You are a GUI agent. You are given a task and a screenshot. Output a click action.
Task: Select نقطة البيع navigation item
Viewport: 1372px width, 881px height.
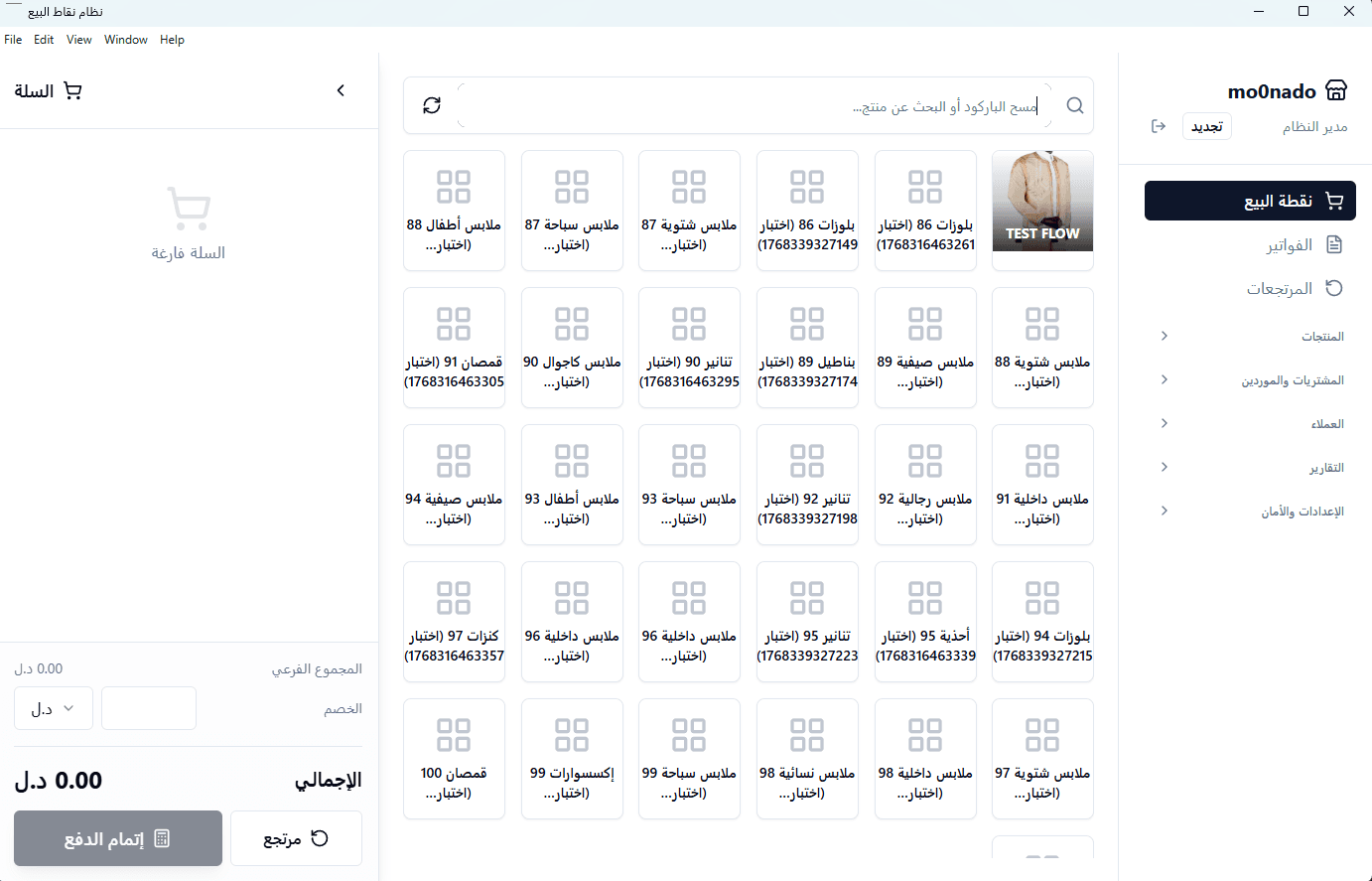click(x=1250, y=201)
